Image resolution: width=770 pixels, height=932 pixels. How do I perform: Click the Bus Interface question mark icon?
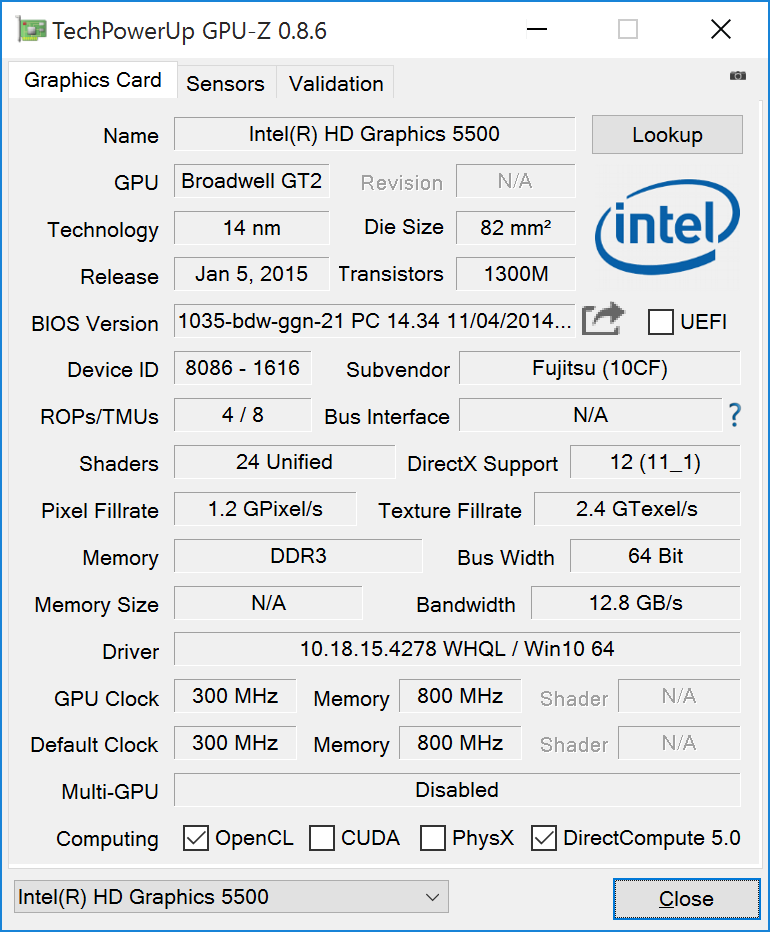click(x=735, y=415)
